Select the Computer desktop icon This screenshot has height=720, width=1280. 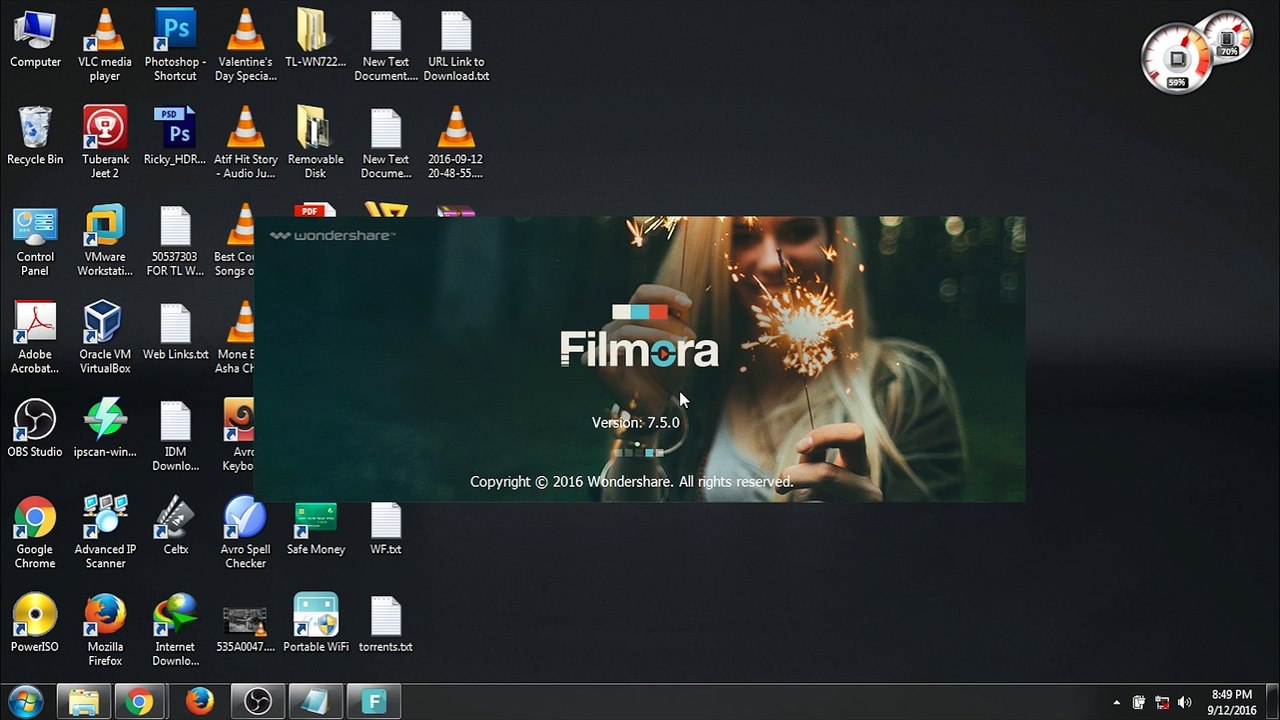[35, 40]
